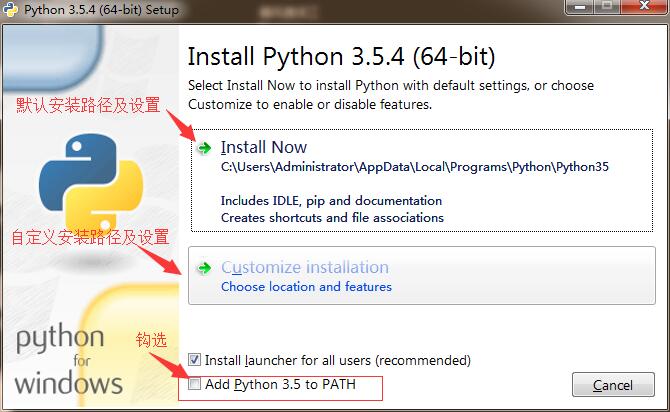Click the "Python 3.5.4 (64-bit) Setup" title bar text
Image resolution: width=670 pixels, height=412 pixels.
pyautogui.click(x=100, y=10)
